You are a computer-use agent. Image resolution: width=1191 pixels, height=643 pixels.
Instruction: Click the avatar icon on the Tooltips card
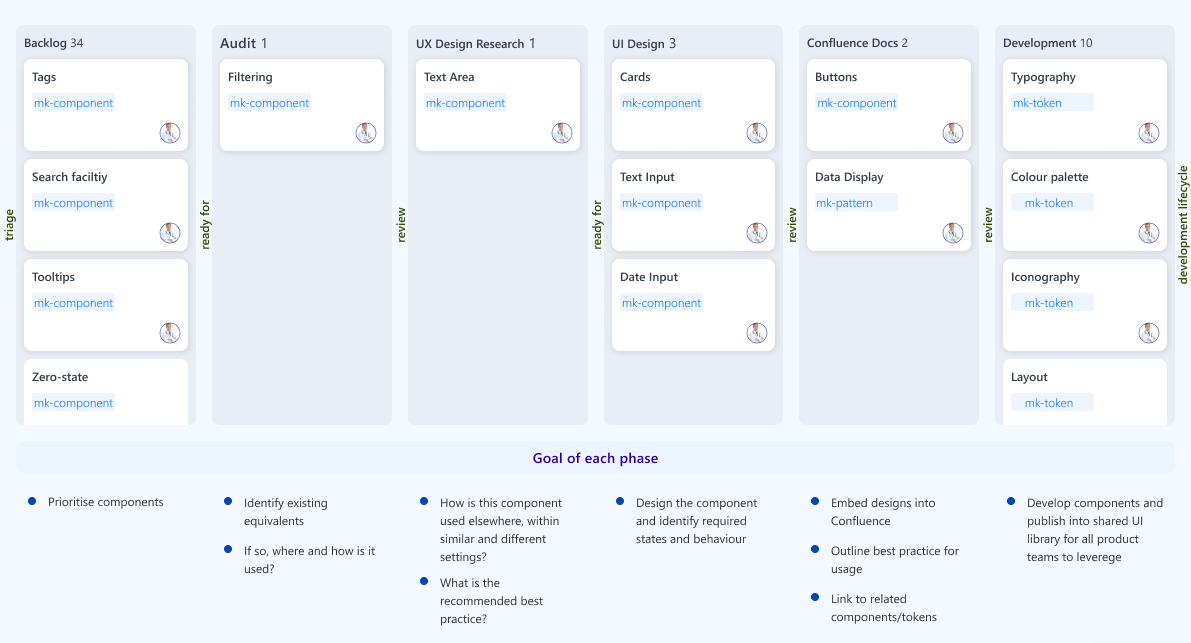pos(170,332)
